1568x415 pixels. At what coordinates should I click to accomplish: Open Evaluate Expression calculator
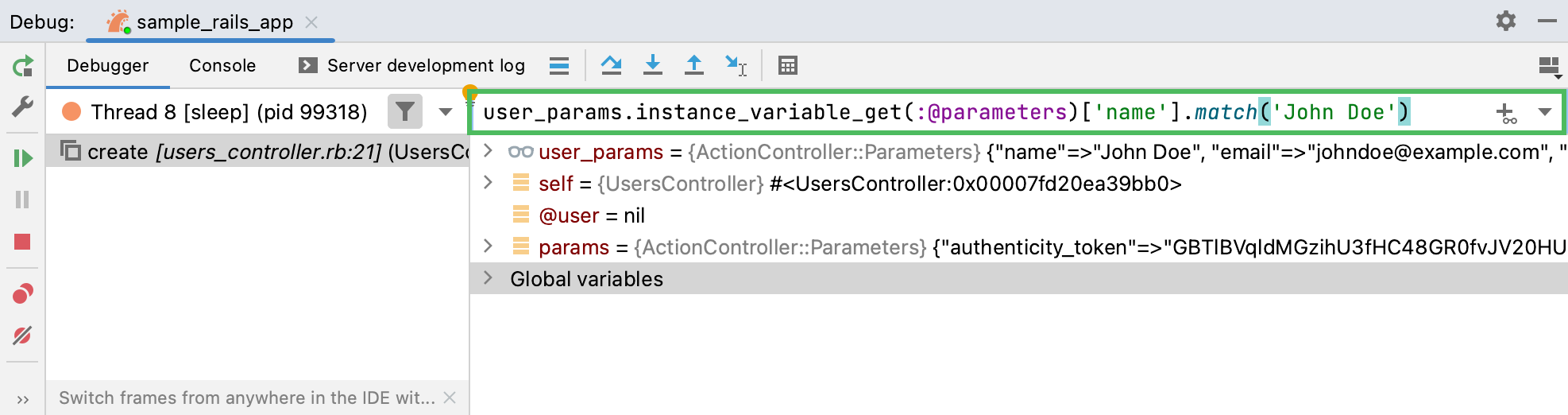point(787,65)
